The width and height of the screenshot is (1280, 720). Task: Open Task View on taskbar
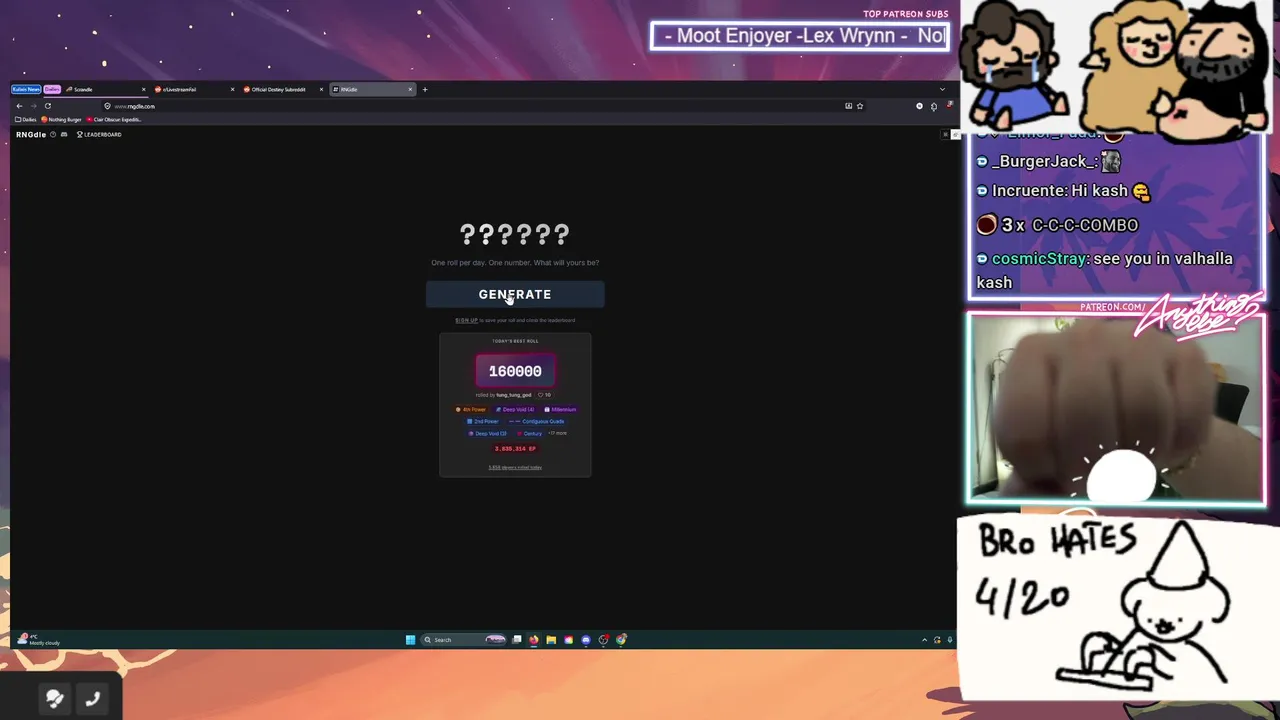[x=517, y=640]
